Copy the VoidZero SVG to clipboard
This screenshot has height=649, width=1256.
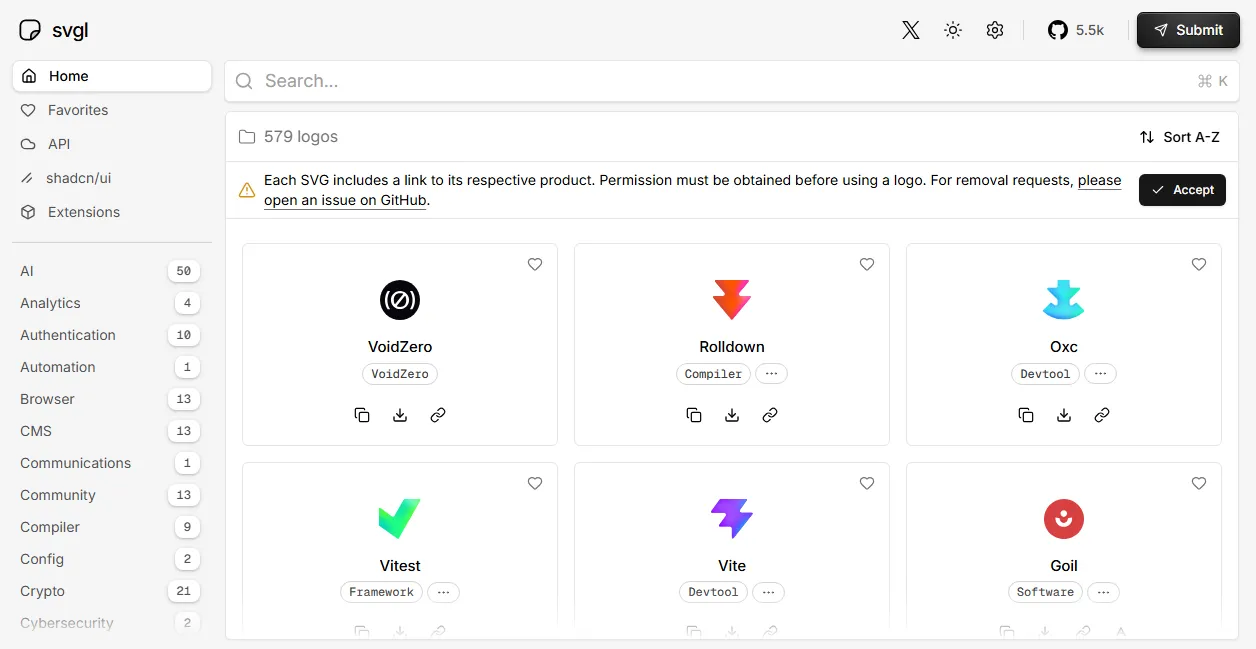tap(362, 415)
